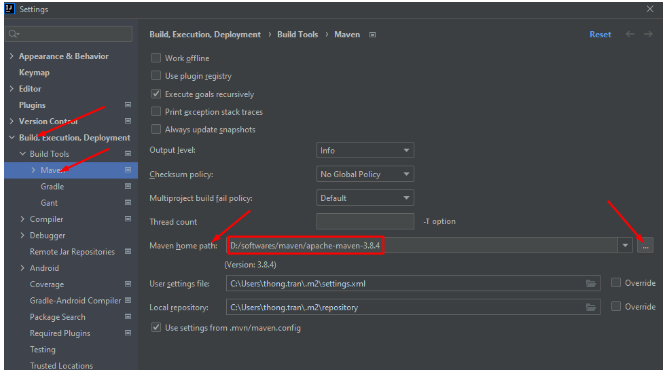The height and width of the screenshot is (370, 669).
Task: Click the project-level icon next to Version Control
Action: coord(128,121)
